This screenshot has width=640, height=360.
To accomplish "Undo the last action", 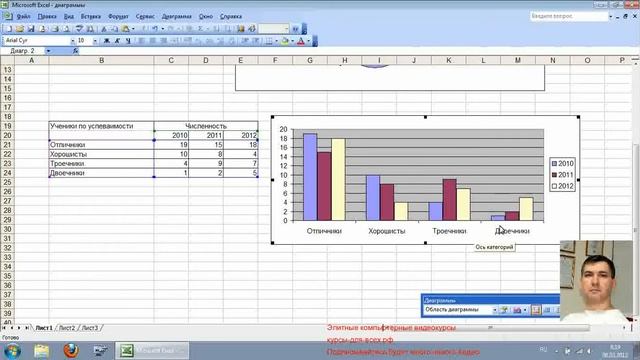I will coord(155,29).
